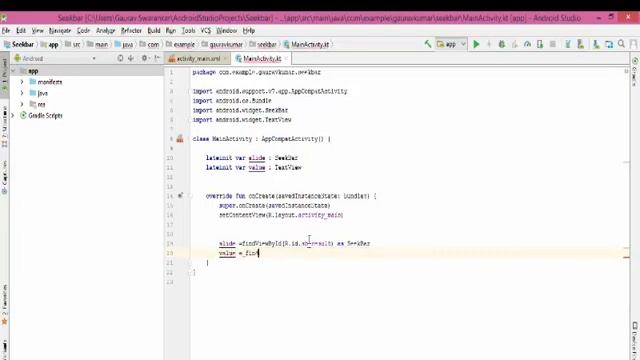Click the Make Project hammer icon
The image size is (640, 360).
click(x=428, y=44)
